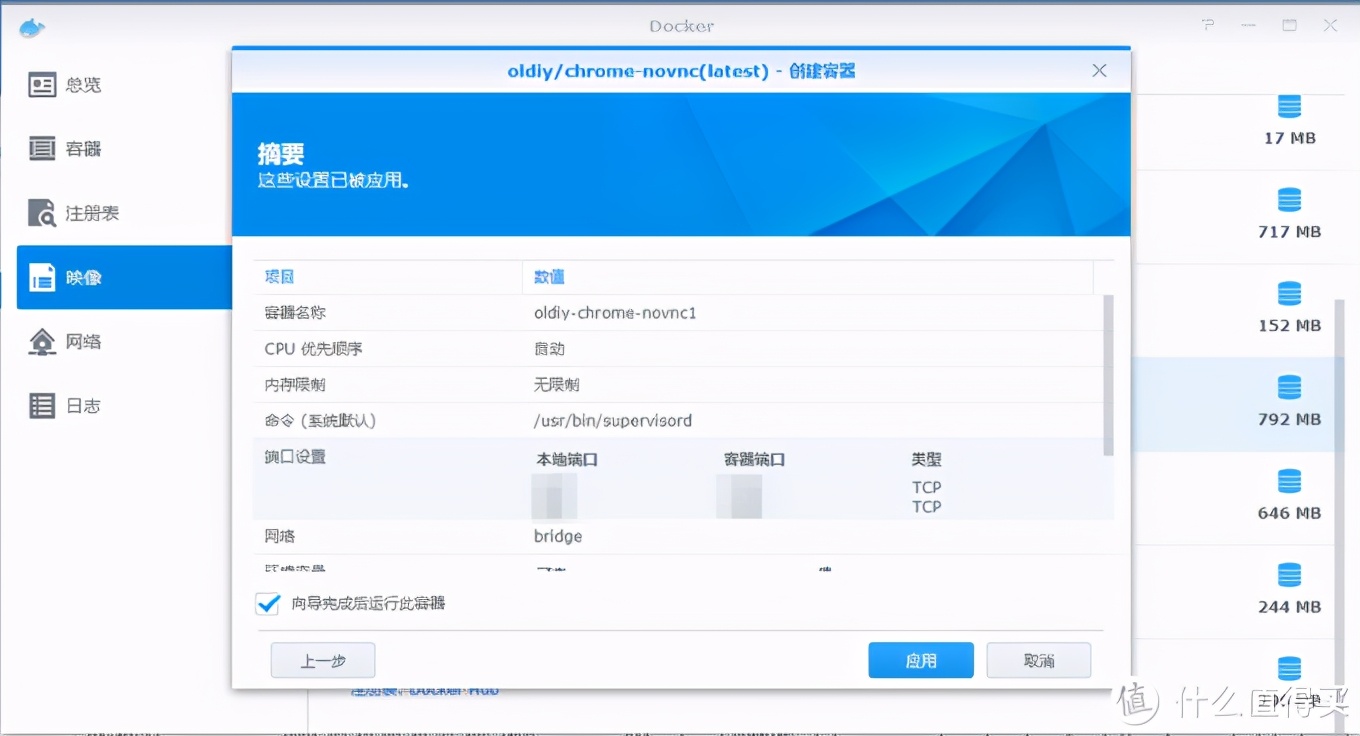The width and height of the screenshot is (1360, 736).
Task: Click the 端口设置 row label
Action: tap(295, 457)
